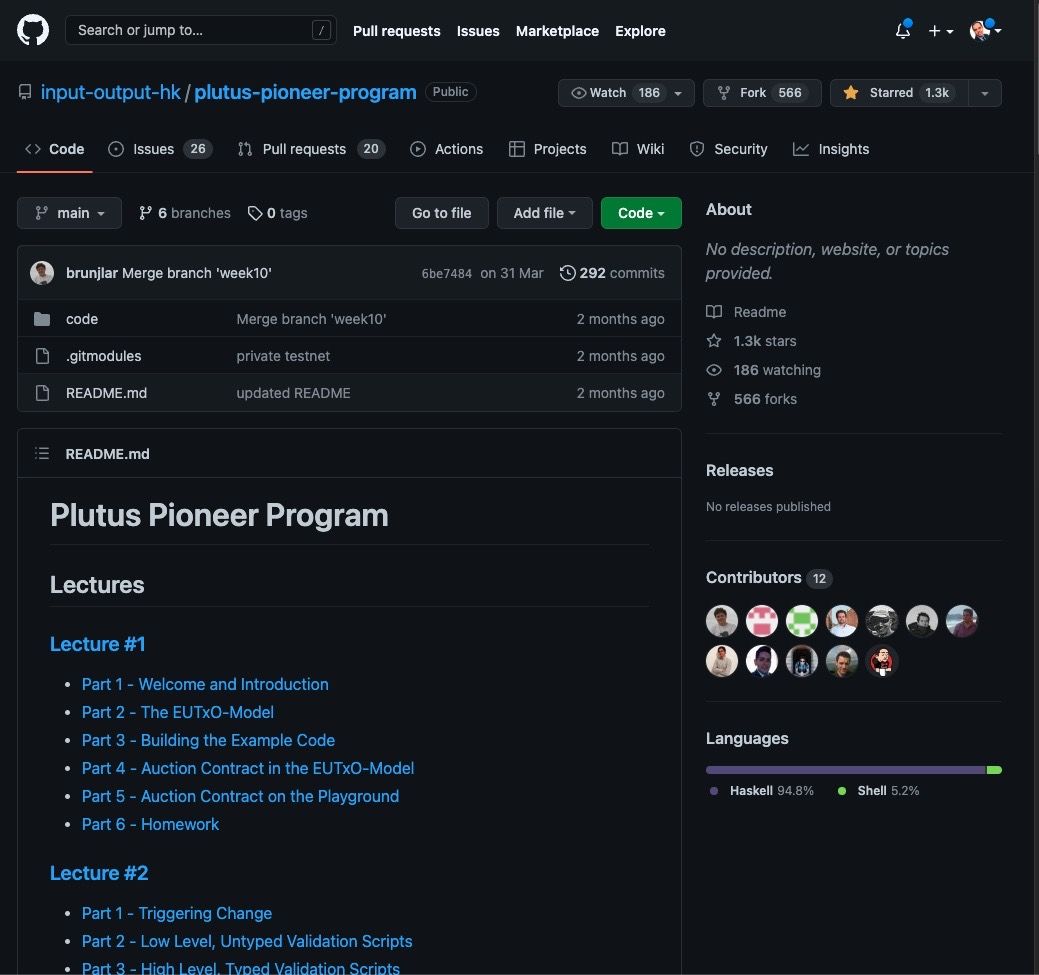
Task: Click the purple Haskell segment of language bar
Action: pos(846,770)
